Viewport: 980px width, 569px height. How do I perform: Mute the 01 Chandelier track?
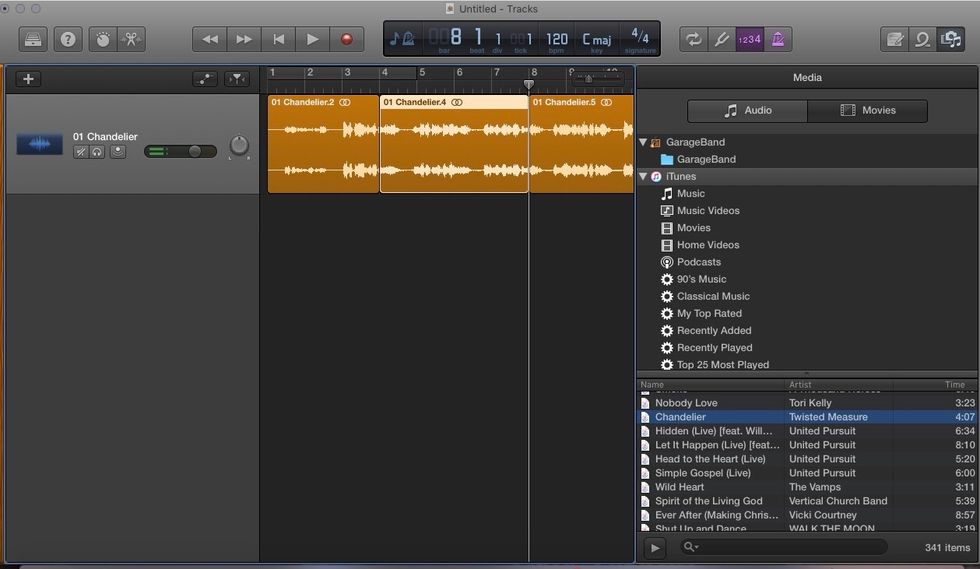(81, 152)
